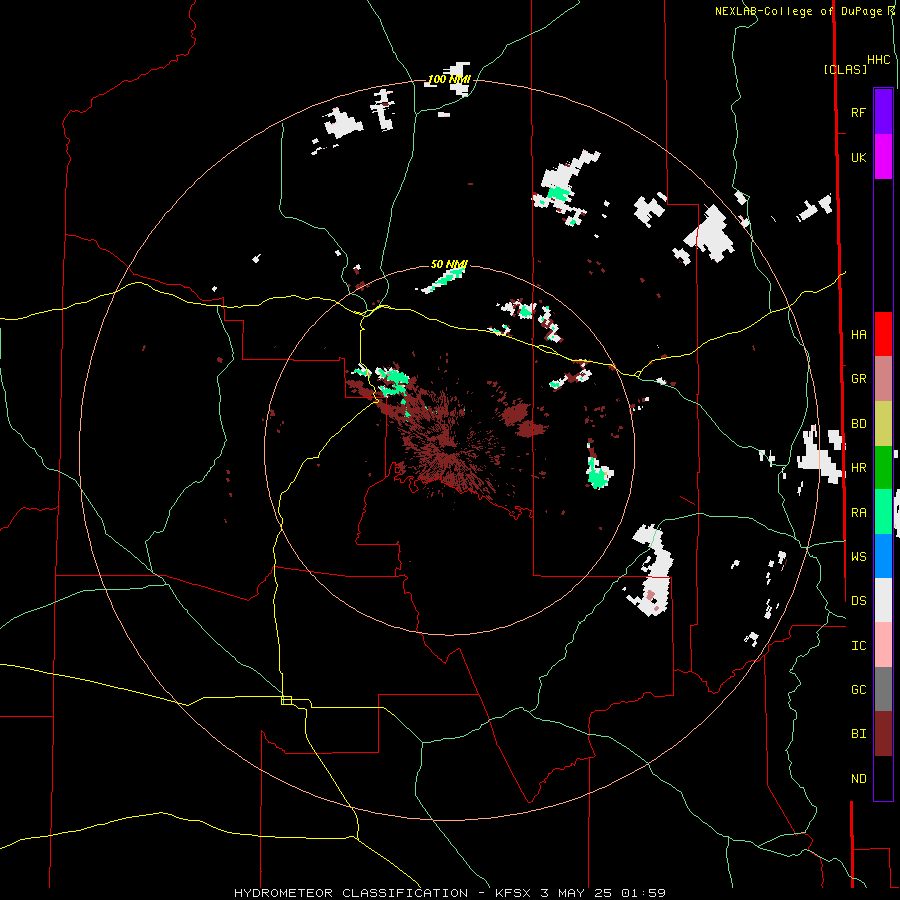Click the WS blue legend swatch

tap(883, 556)
